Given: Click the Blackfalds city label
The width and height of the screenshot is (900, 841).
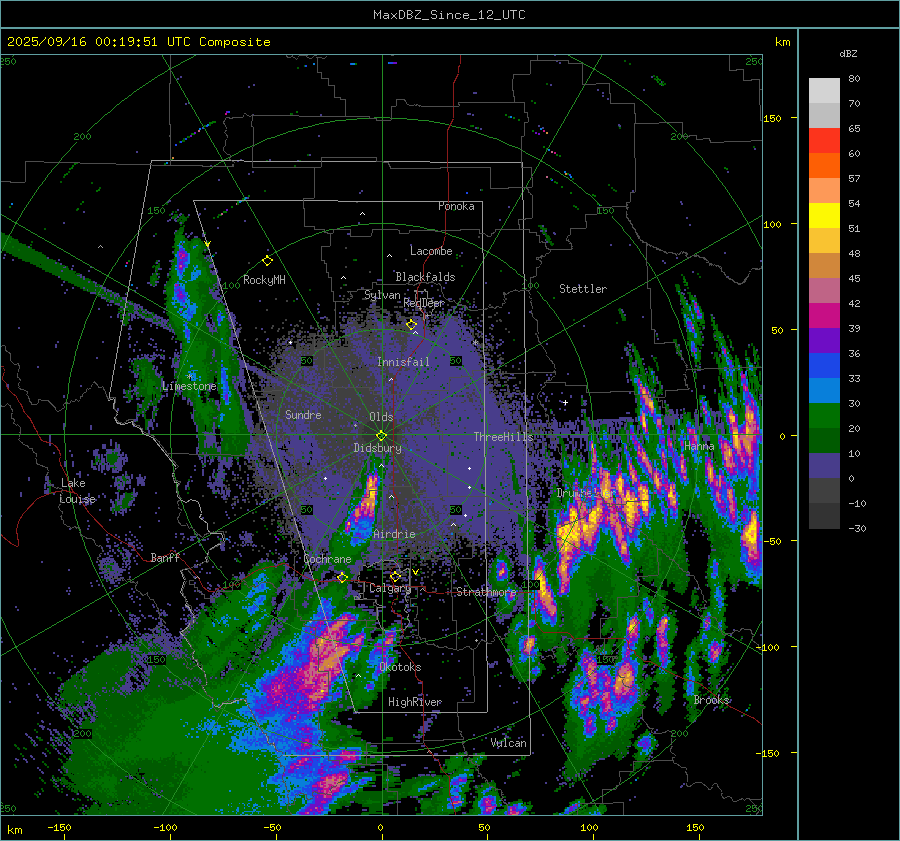Looking at the screenshot, I should pos(425,277).
